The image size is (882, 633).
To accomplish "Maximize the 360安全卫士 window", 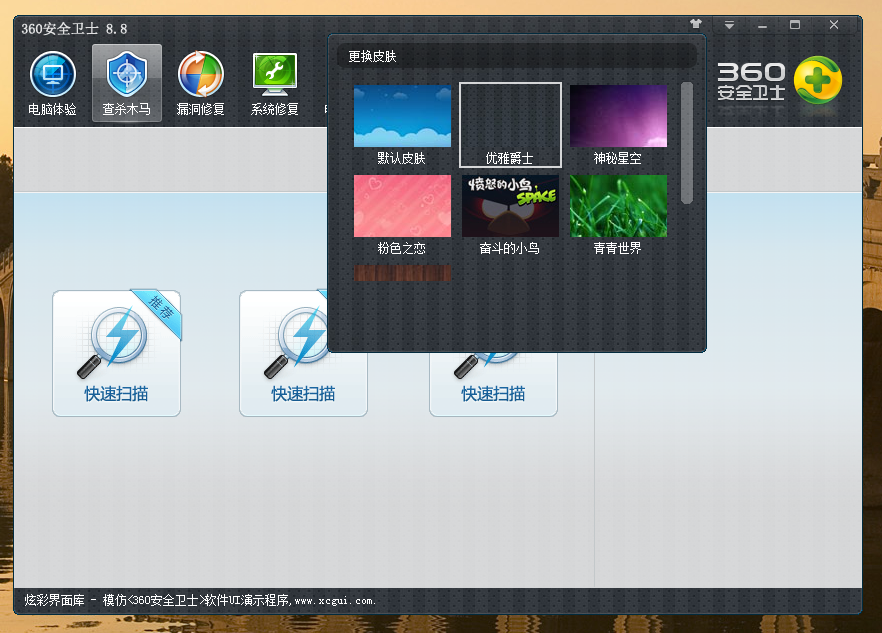I will tap(795, 25).
